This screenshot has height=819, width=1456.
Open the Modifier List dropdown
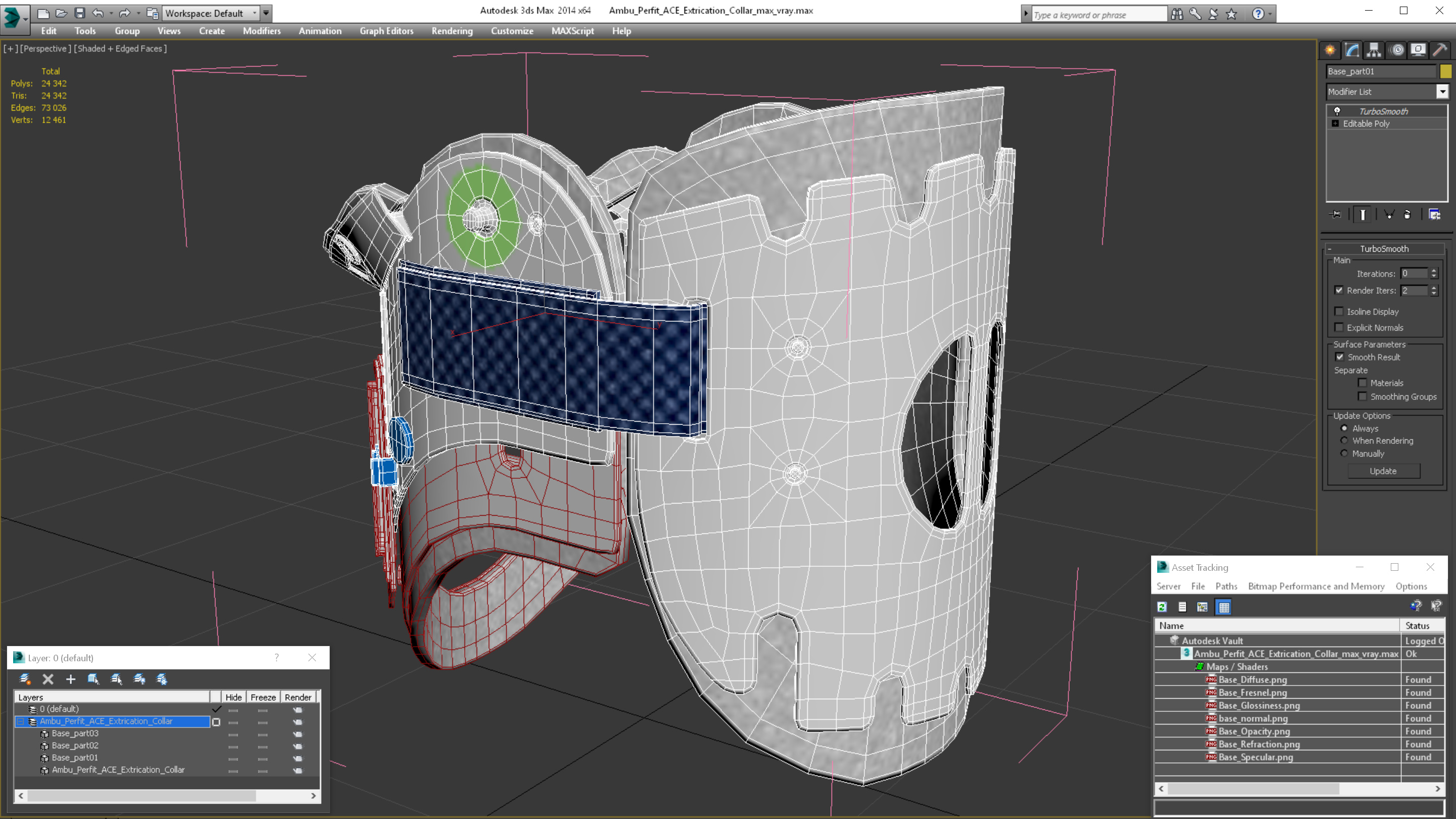(1442, 92)
